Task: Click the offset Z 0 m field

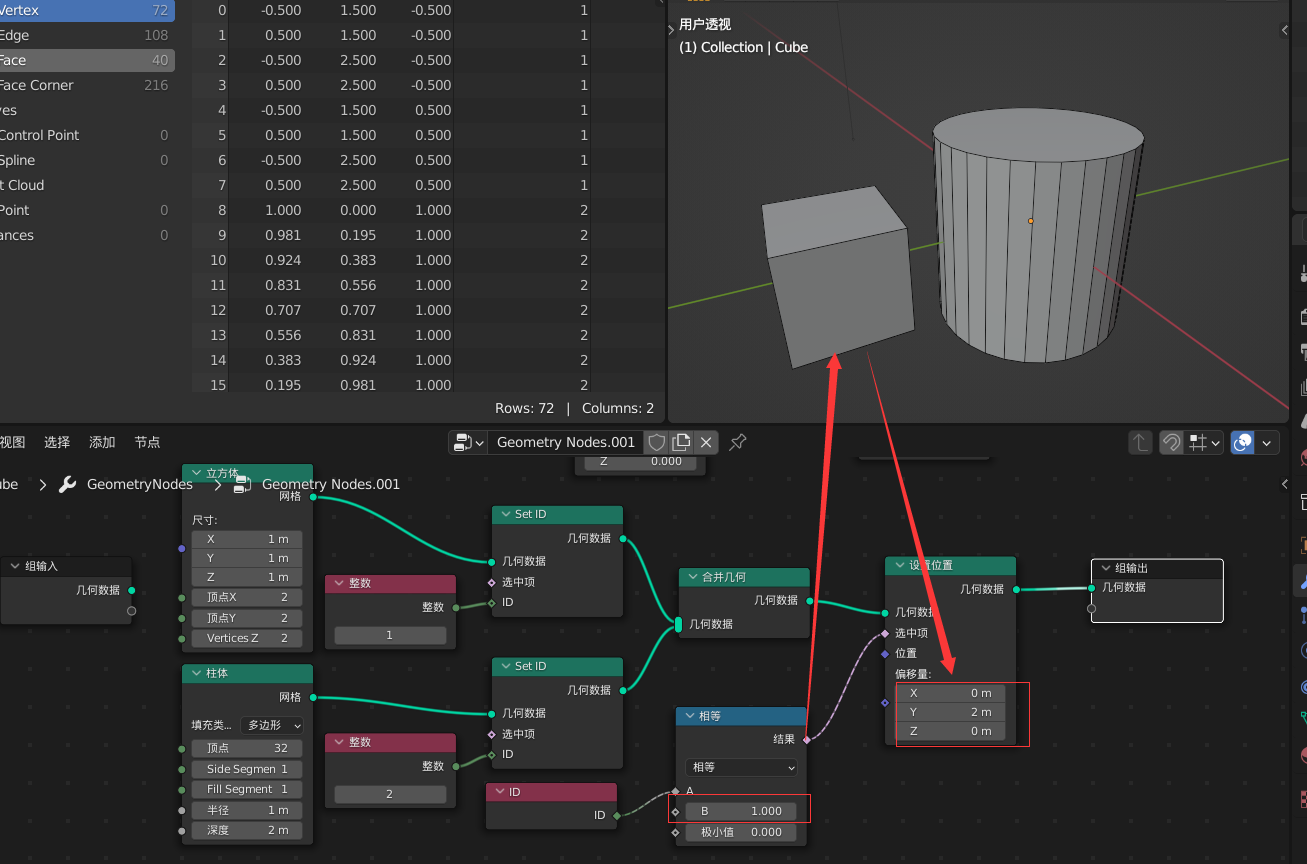Action: pos(950,731)
